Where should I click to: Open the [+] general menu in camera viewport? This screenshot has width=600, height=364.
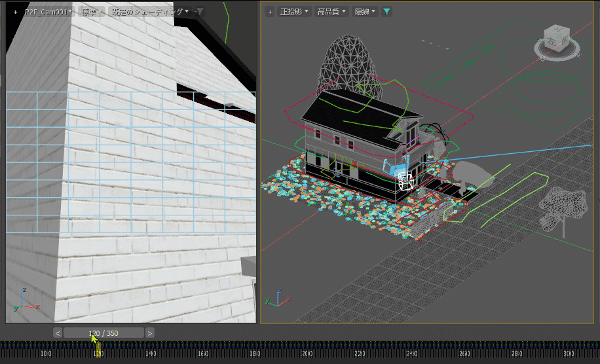pos(15,12)
